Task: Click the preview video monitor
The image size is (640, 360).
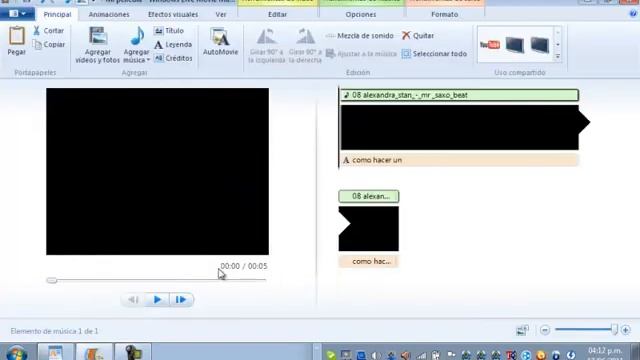Action: coord(158,171)
